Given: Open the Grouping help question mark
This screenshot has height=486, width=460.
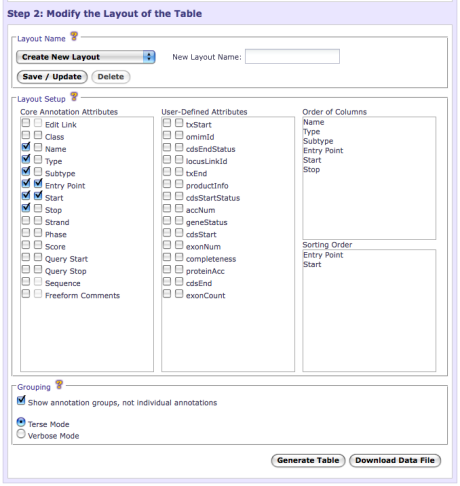Looking at the screenshot, I should click(x=59, y=385).
